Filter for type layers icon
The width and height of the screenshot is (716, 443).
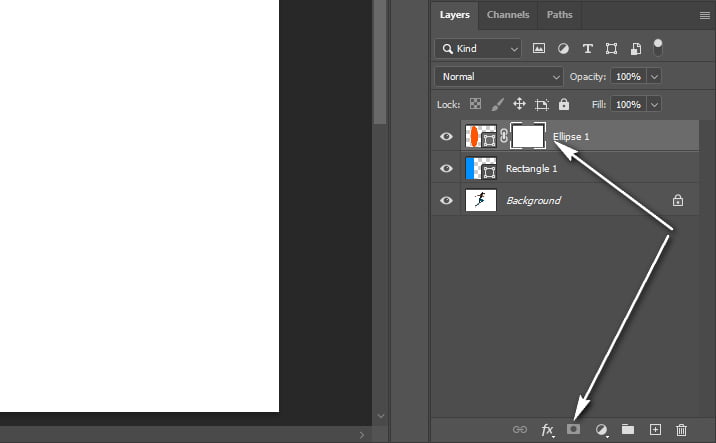coord(588,48)
